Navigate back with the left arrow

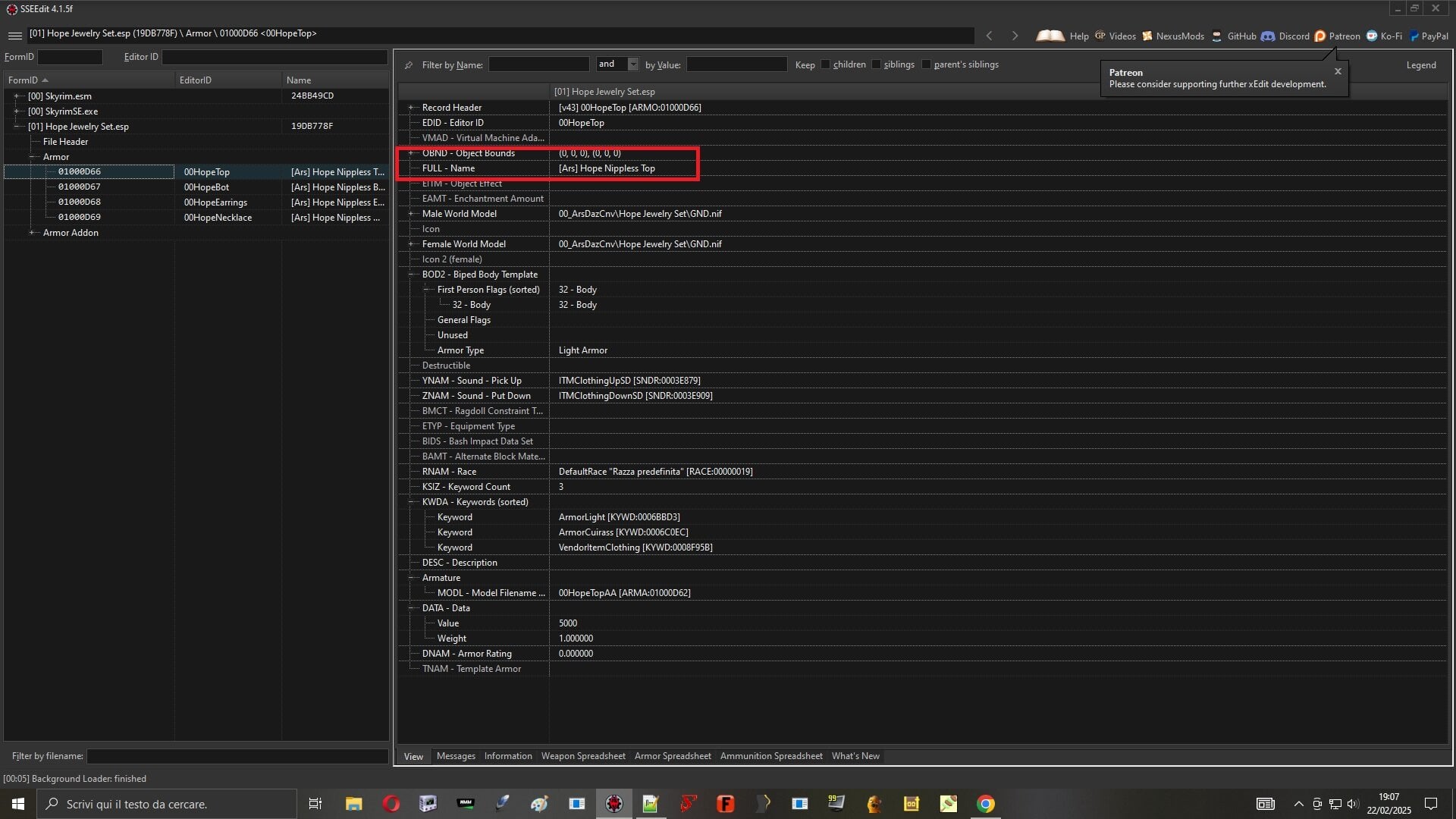click(989, 36)
